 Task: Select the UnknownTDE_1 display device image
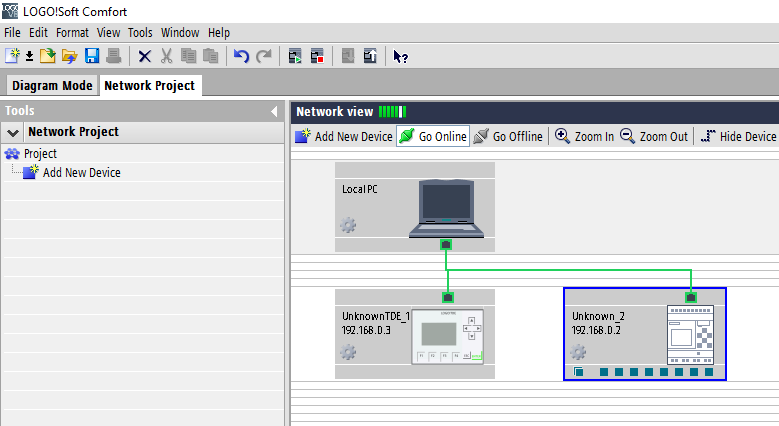coord(448,337)
